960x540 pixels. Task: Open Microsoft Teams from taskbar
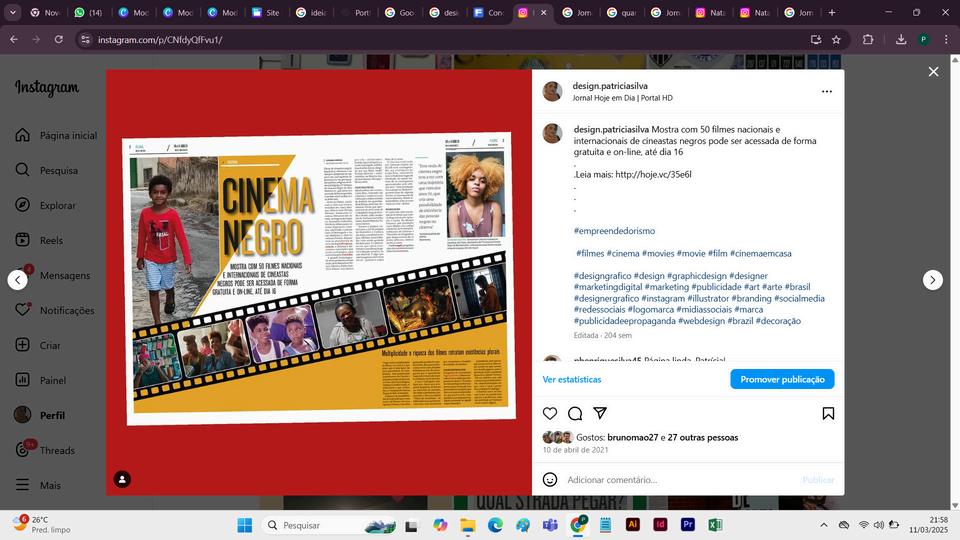(x=550, y=525)
